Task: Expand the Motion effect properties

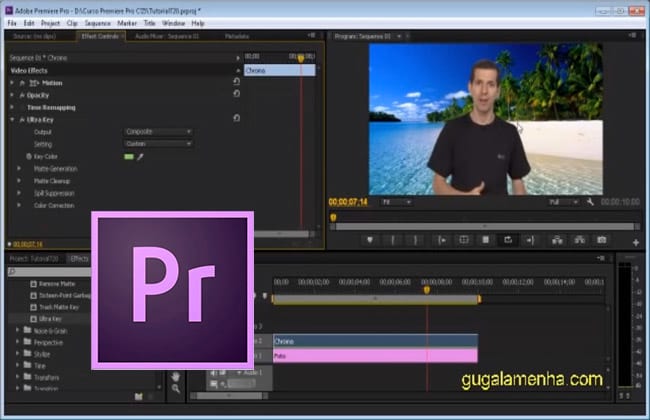Action: click(12, 83)
